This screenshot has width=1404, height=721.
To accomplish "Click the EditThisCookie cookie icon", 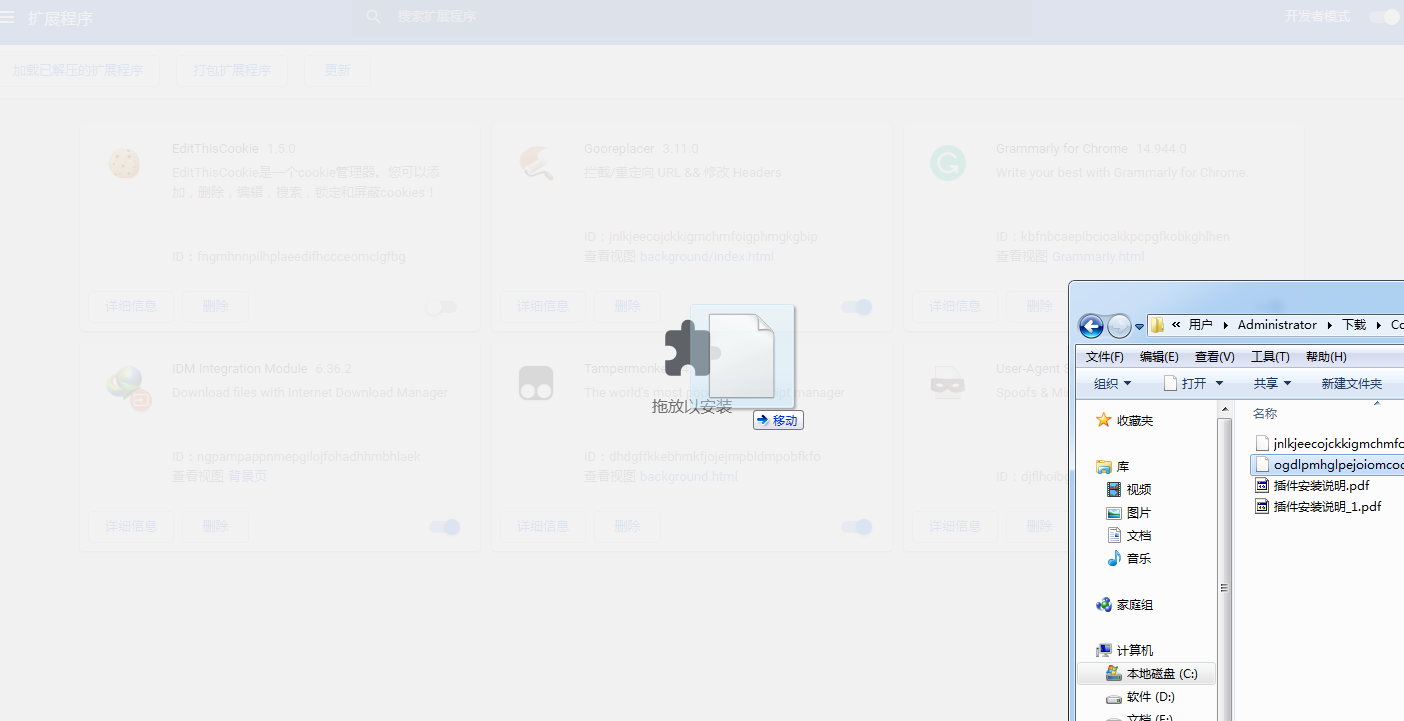I will pos(124,163).
